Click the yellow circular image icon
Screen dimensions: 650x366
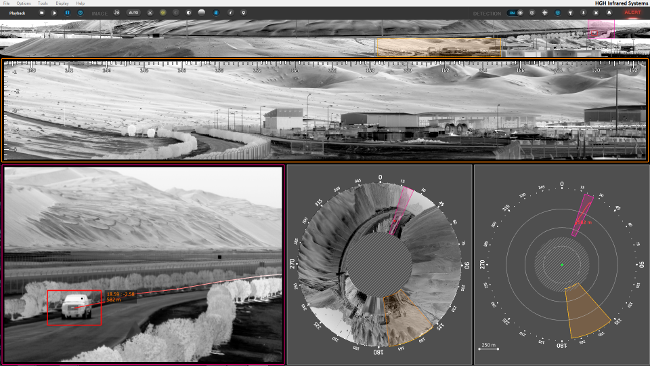tap(163, 13)
